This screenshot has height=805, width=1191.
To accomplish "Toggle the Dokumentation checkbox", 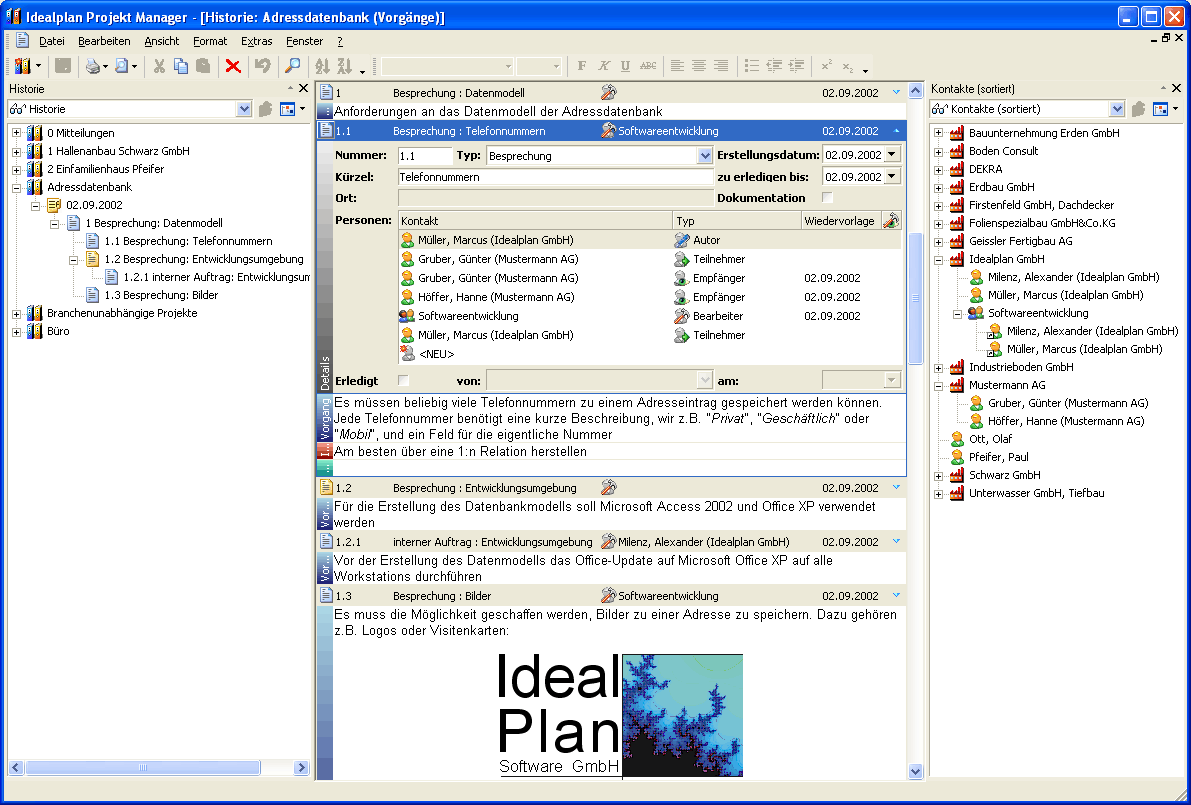I will 828,197.
